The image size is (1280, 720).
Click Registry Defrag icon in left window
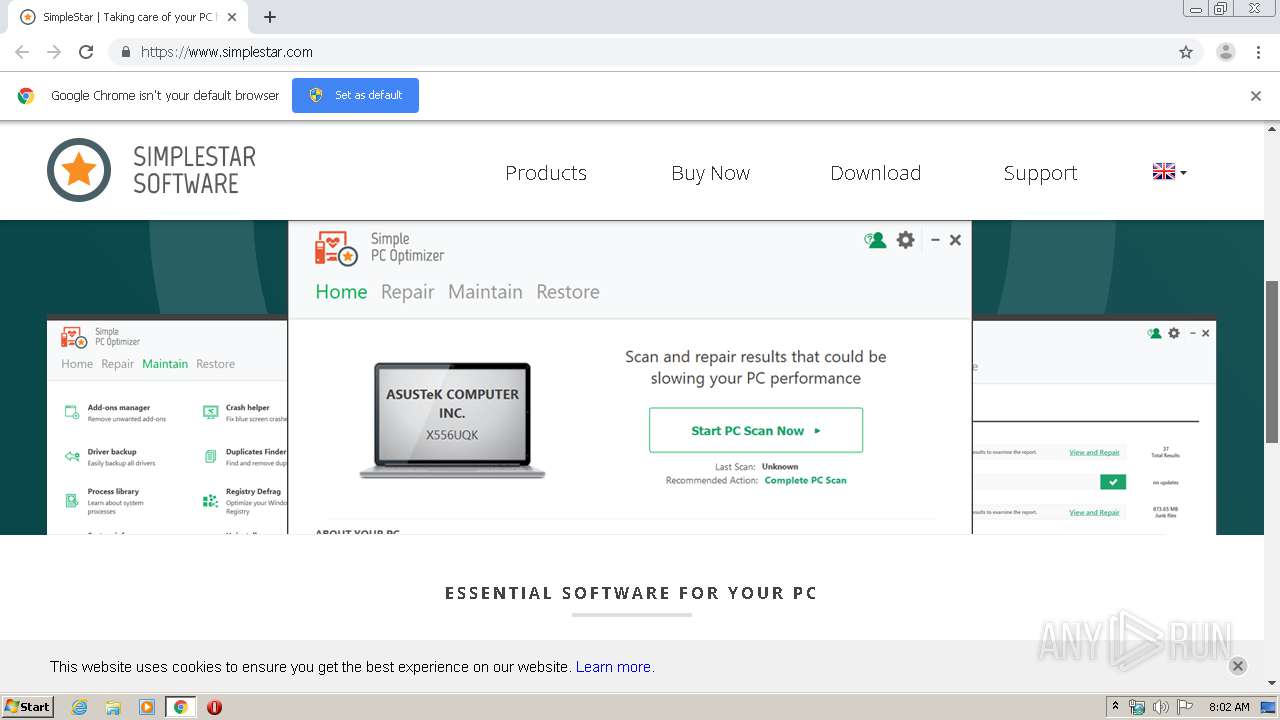point(210,500)
